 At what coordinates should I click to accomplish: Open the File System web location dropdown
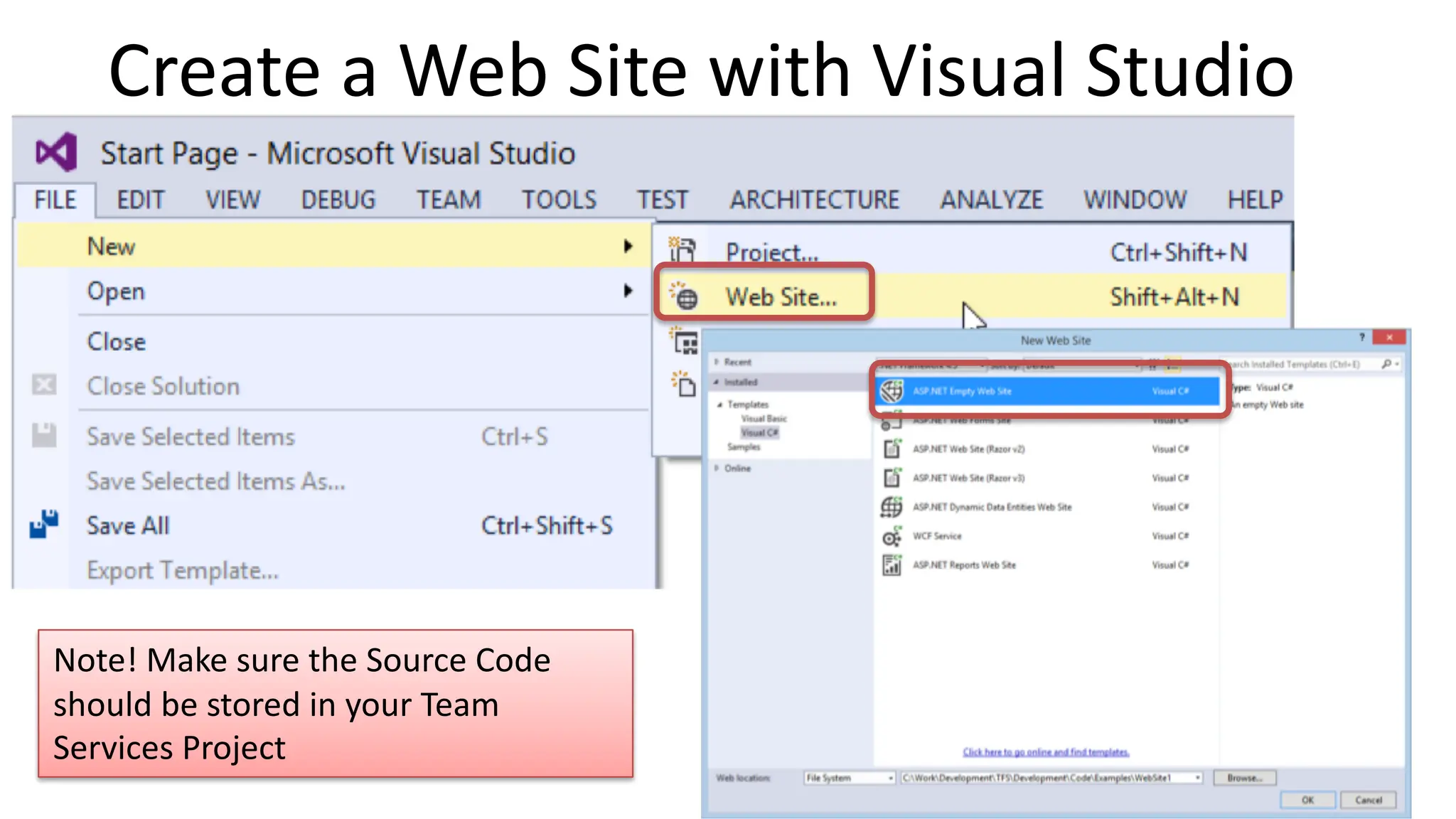pyautogui.click(x=850, y=778)
